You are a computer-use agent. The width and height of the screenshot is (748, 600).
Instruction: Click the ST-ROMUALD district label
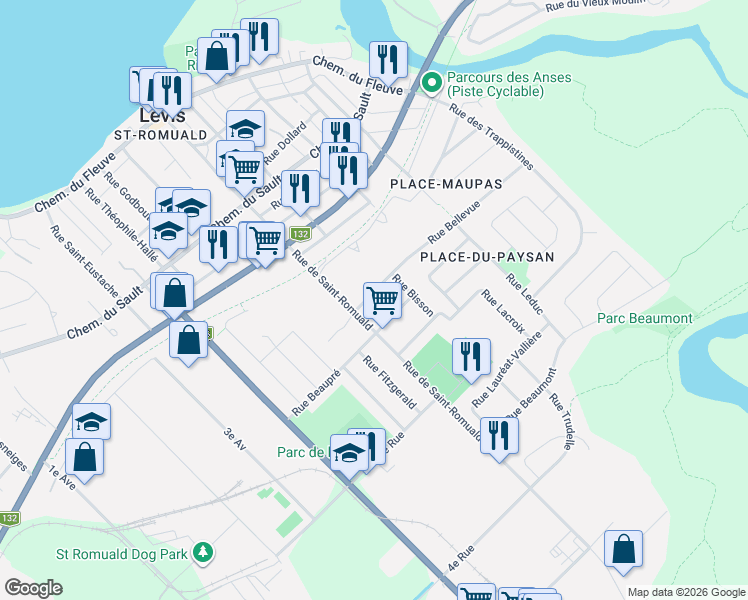click(x=161, y=135)
